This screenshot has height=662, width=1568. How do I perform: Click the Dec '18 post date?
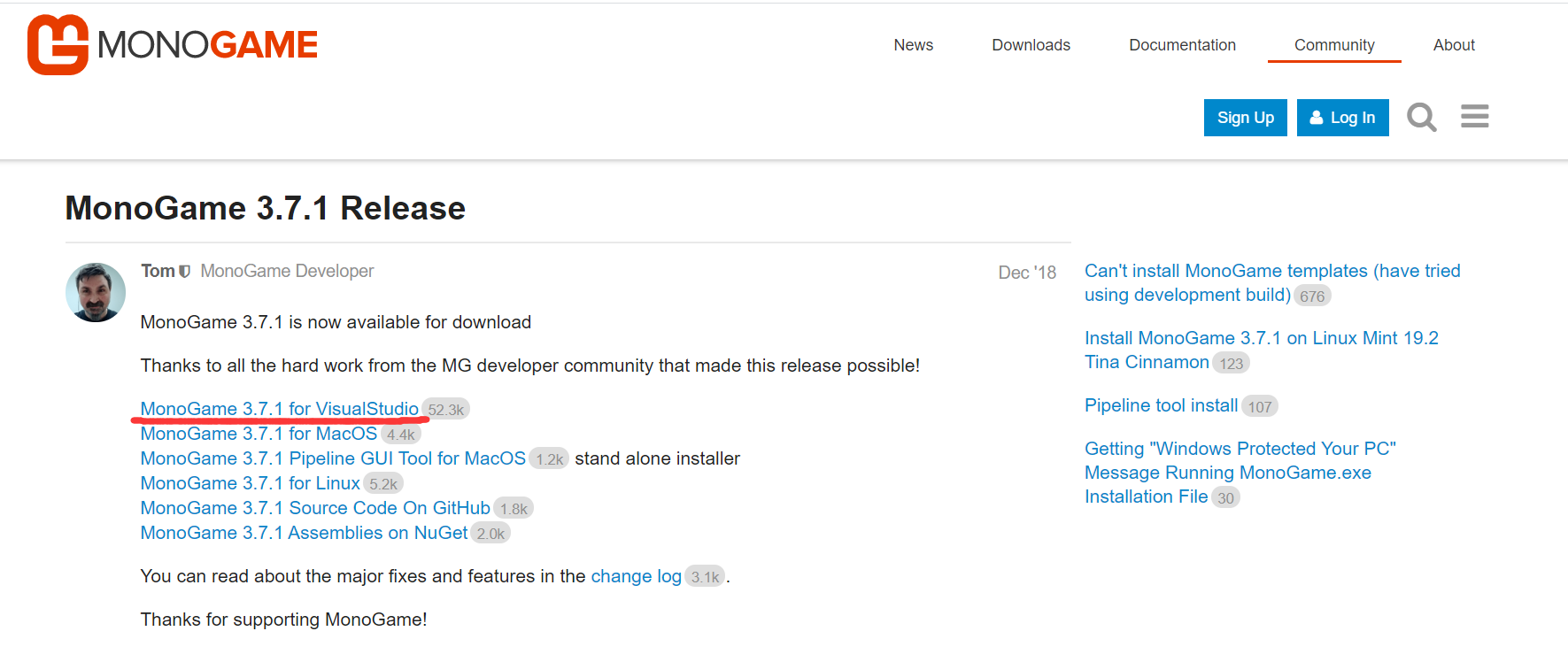coord(1026,273)
